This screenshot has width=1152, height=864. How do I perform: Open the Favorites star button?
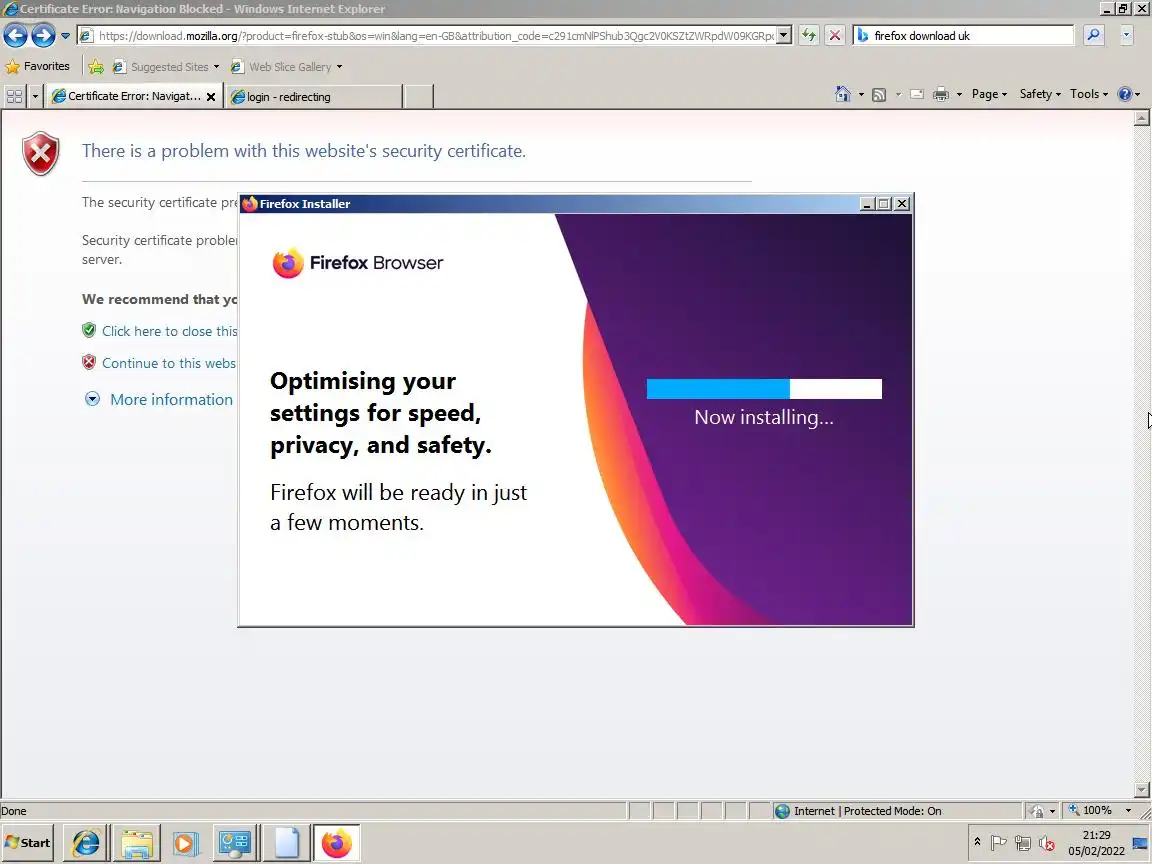point(37,66)
